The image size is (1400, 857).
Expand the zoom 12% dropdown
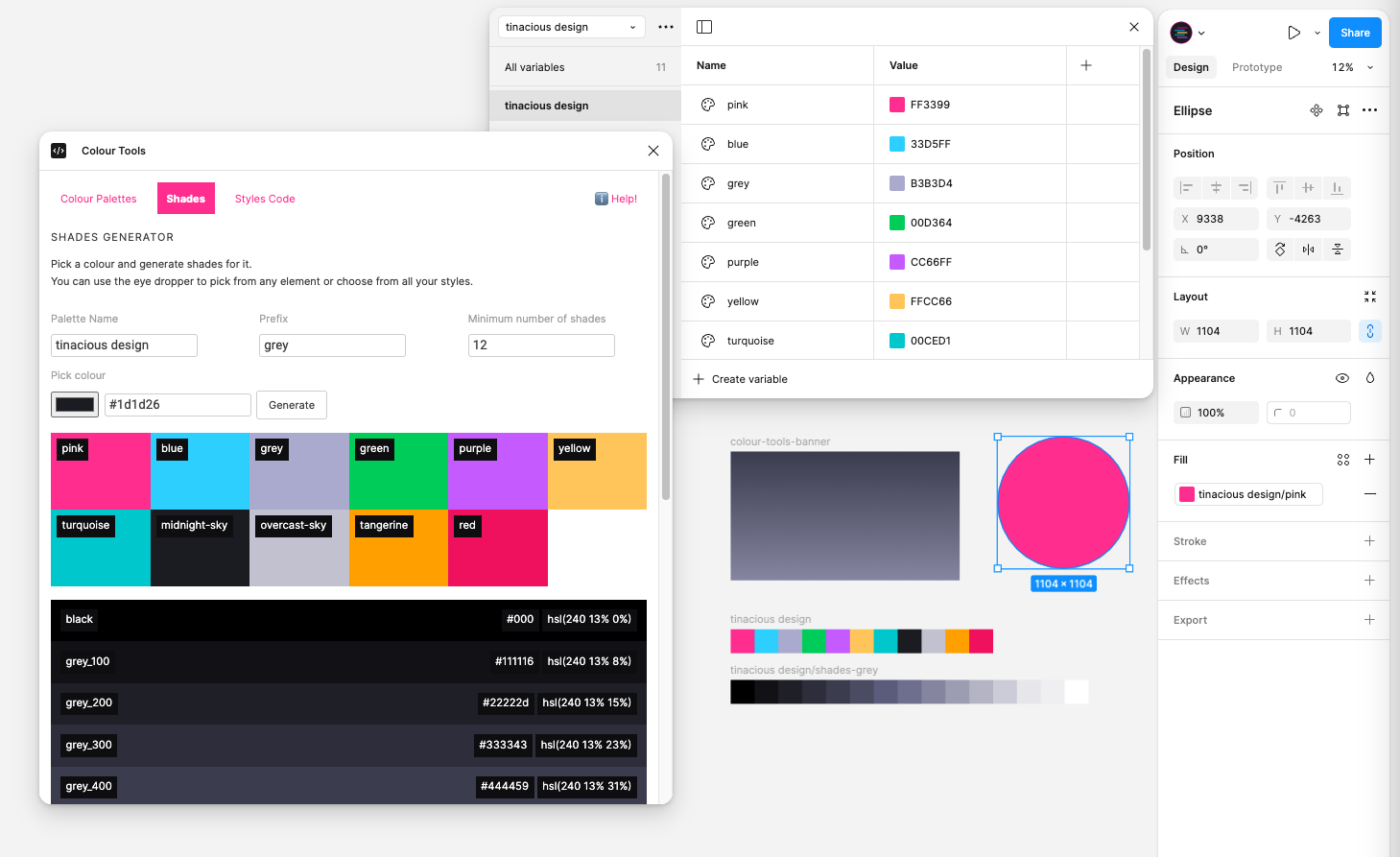click(x=1370, y=67)
